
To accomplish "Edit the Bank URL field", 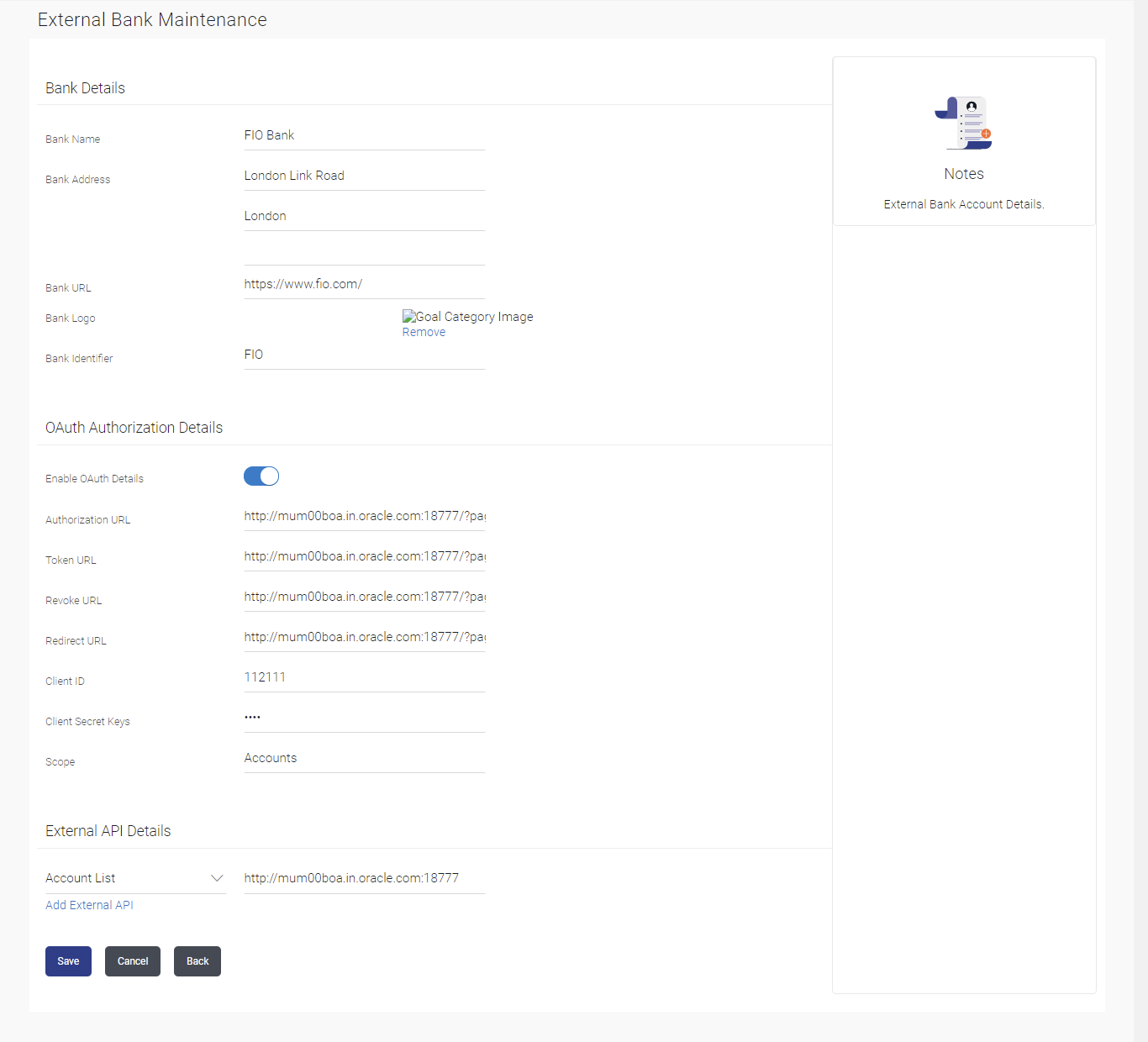I will pyautogui.click(x=365, y=284).
